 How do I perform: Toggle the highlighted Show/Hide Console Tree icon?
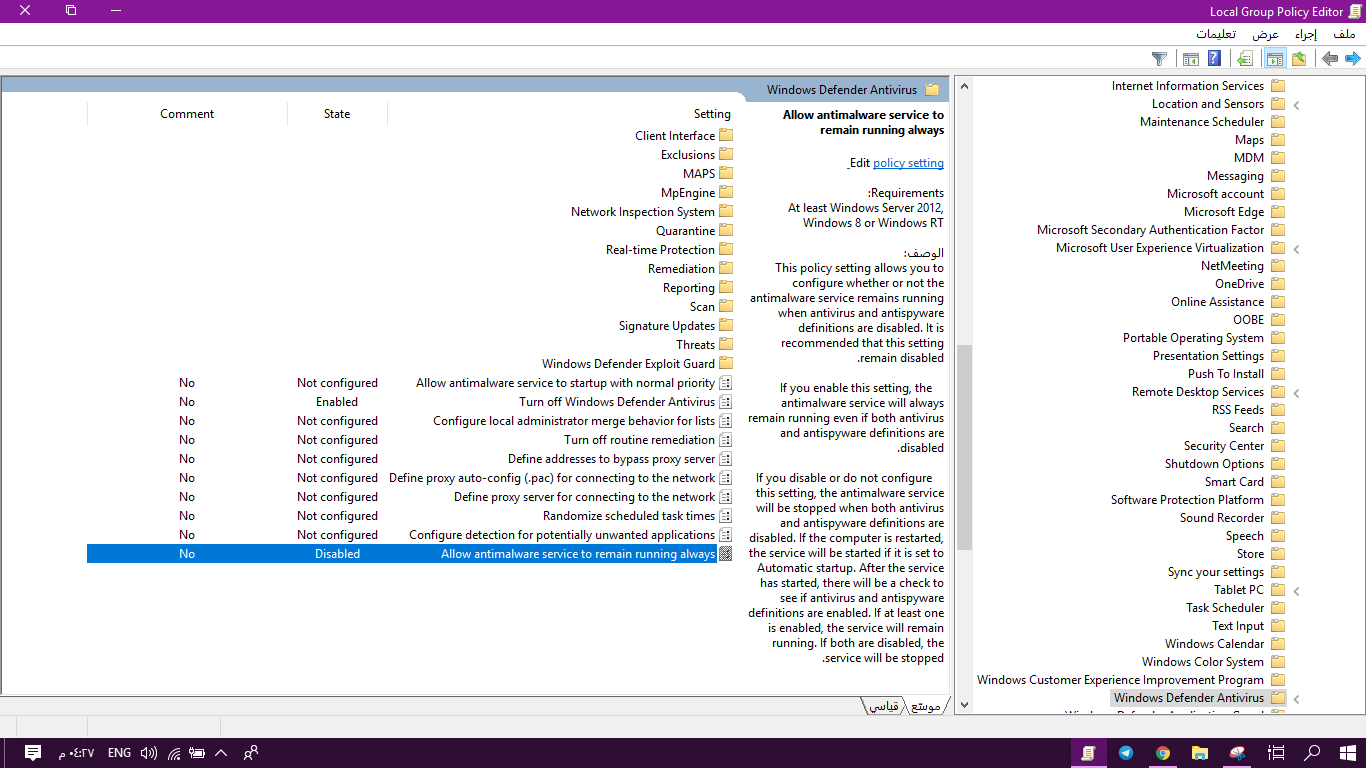pos(1274,59)
